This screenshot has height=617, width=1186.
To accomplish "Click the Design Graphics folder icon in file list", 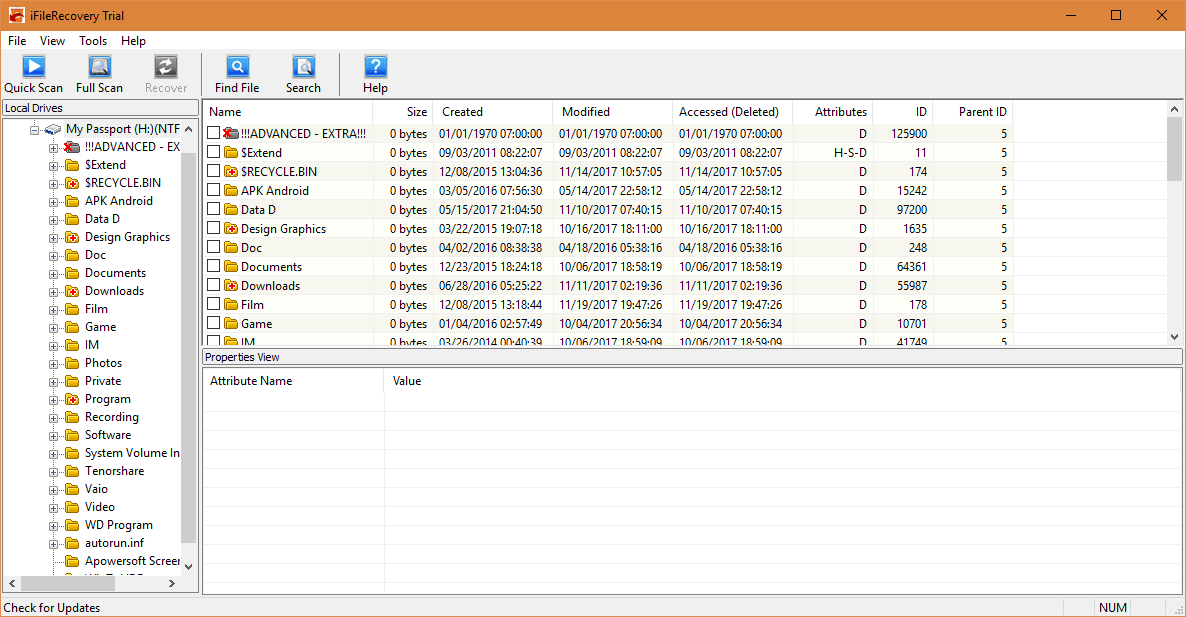I will click(230, 229).
